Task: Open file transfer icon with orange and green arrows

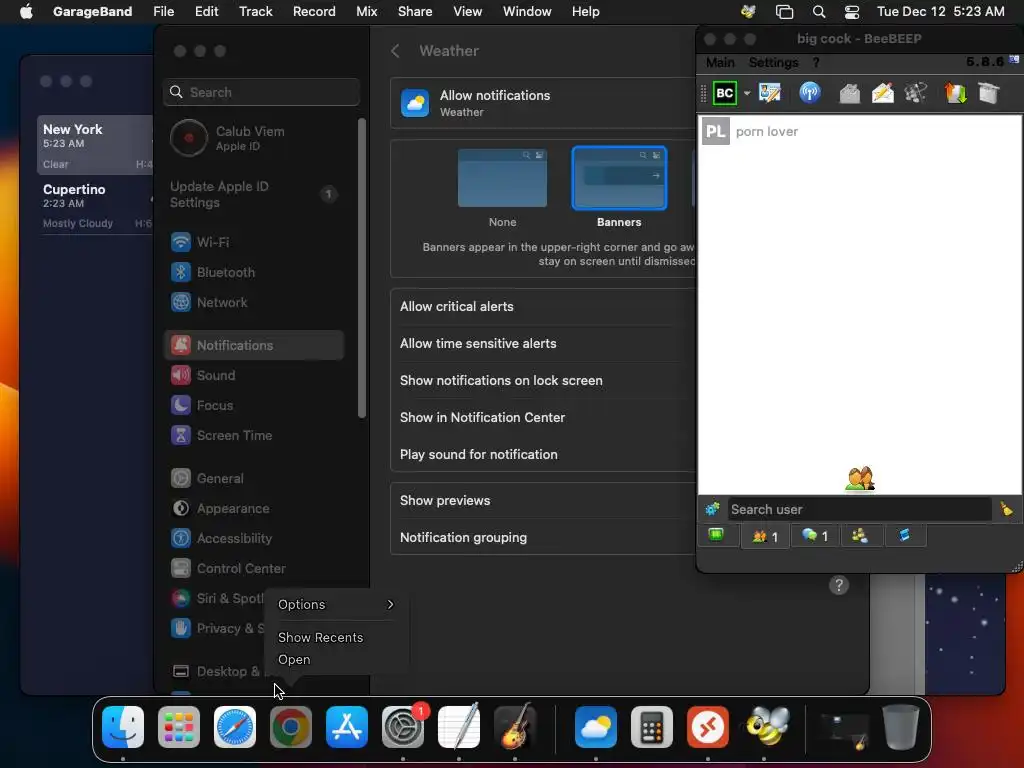Action: [x=955, y=93]
